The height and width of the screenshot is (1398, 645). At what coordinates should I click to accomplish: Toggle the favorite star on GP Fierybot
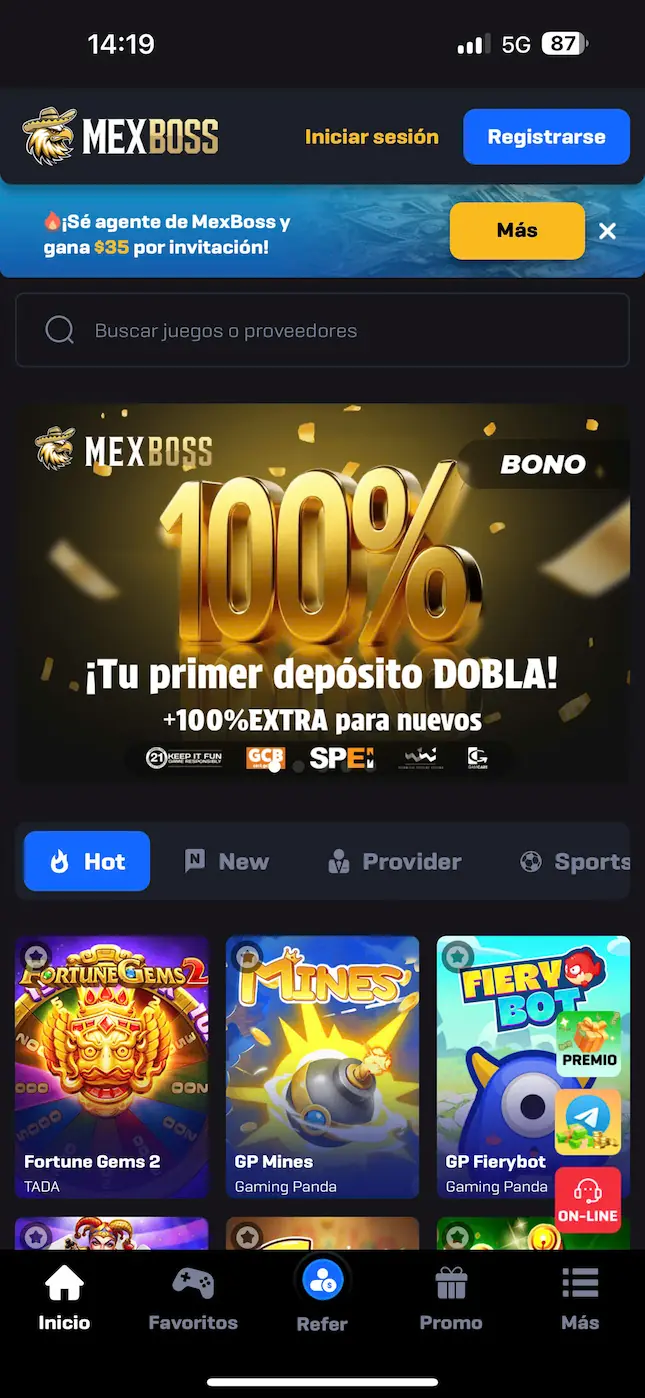point(457,956)
